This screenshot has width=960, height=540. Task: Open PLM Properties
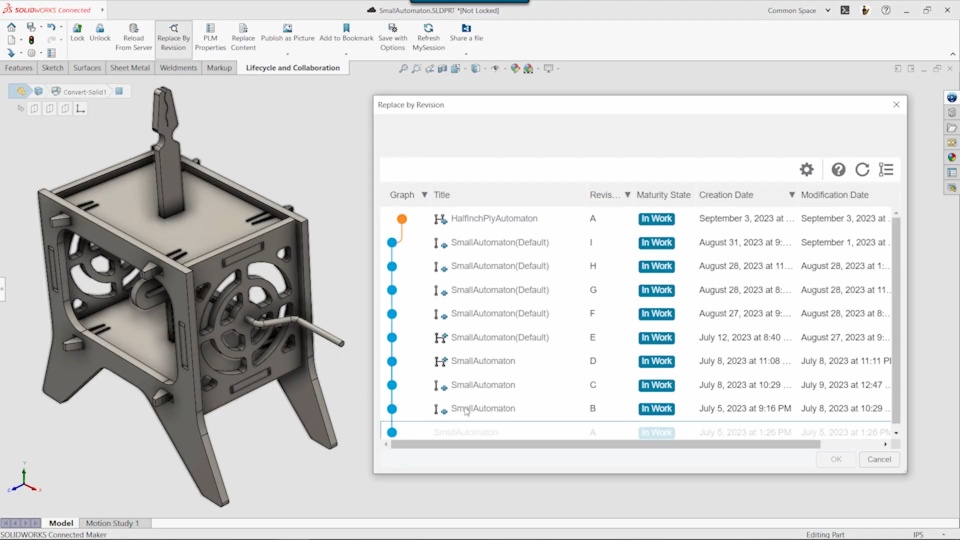[211, 37]
